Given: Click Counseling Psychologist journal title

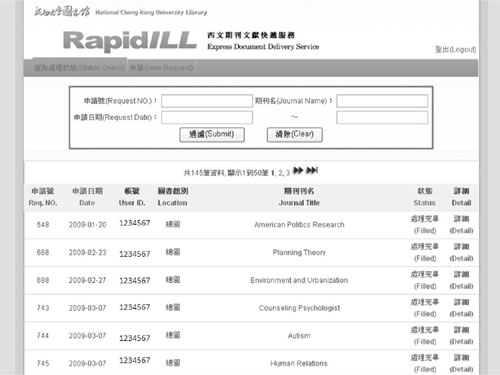Looking at the screenshot, I should (x=299, y=308).
